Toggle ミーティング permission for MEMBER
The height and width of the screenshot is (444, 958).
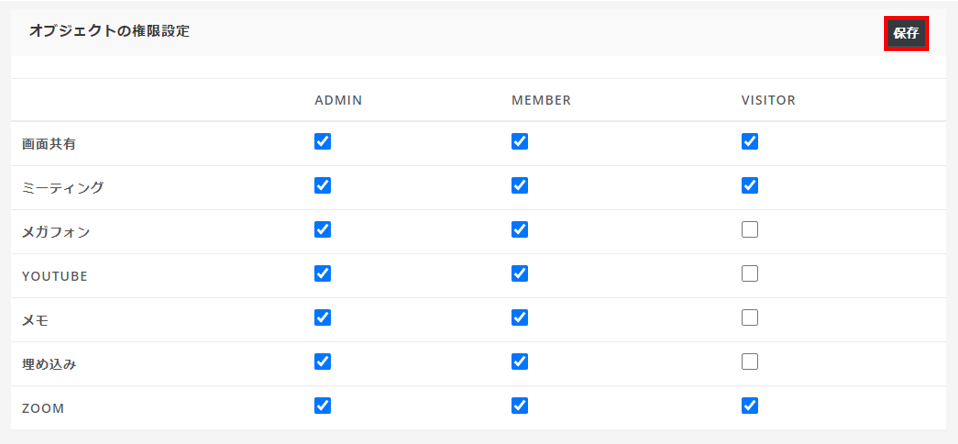pyautogui.click(x=519, y=186)
